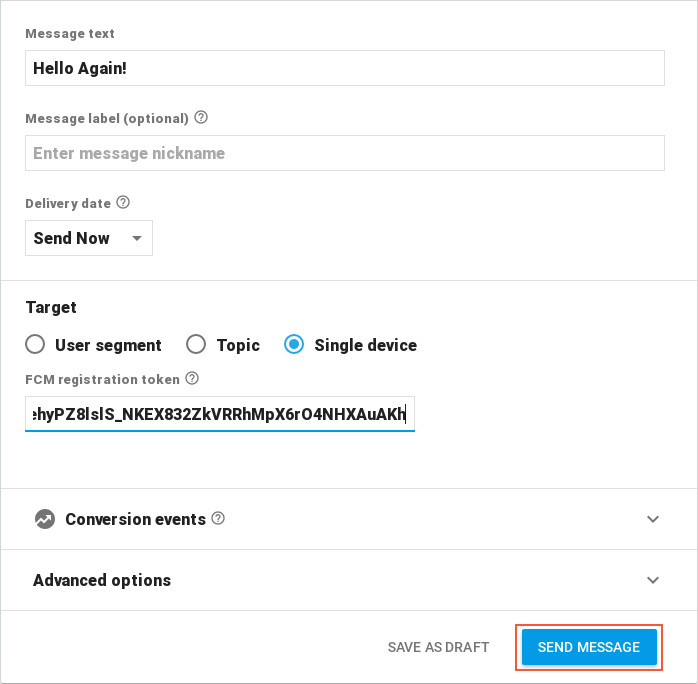
Task: Expand the Advanced options chevron
Action: point(653,580)
